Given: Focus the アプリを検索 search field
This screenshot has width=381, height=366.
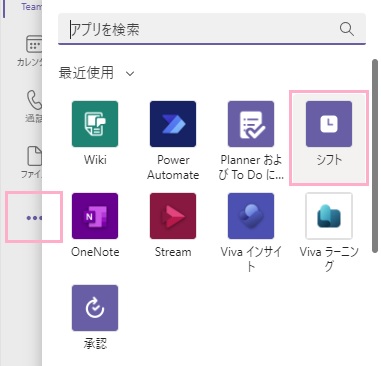Looking at the screenshot, I should tap(212, 29).
